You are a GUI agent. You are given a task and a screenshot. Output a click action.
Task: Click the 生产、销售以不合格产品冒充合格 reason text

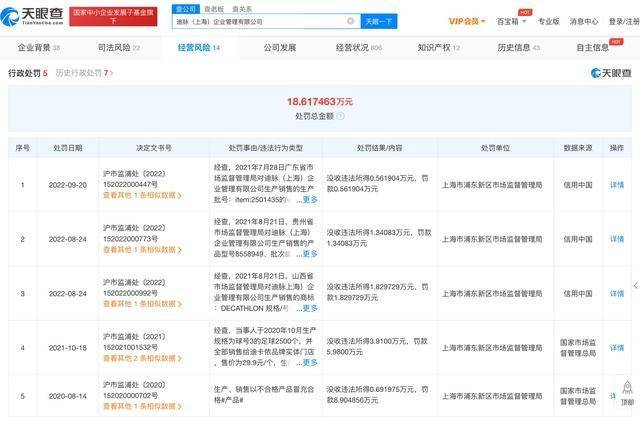pyautogui.click(x=264, y=395)
